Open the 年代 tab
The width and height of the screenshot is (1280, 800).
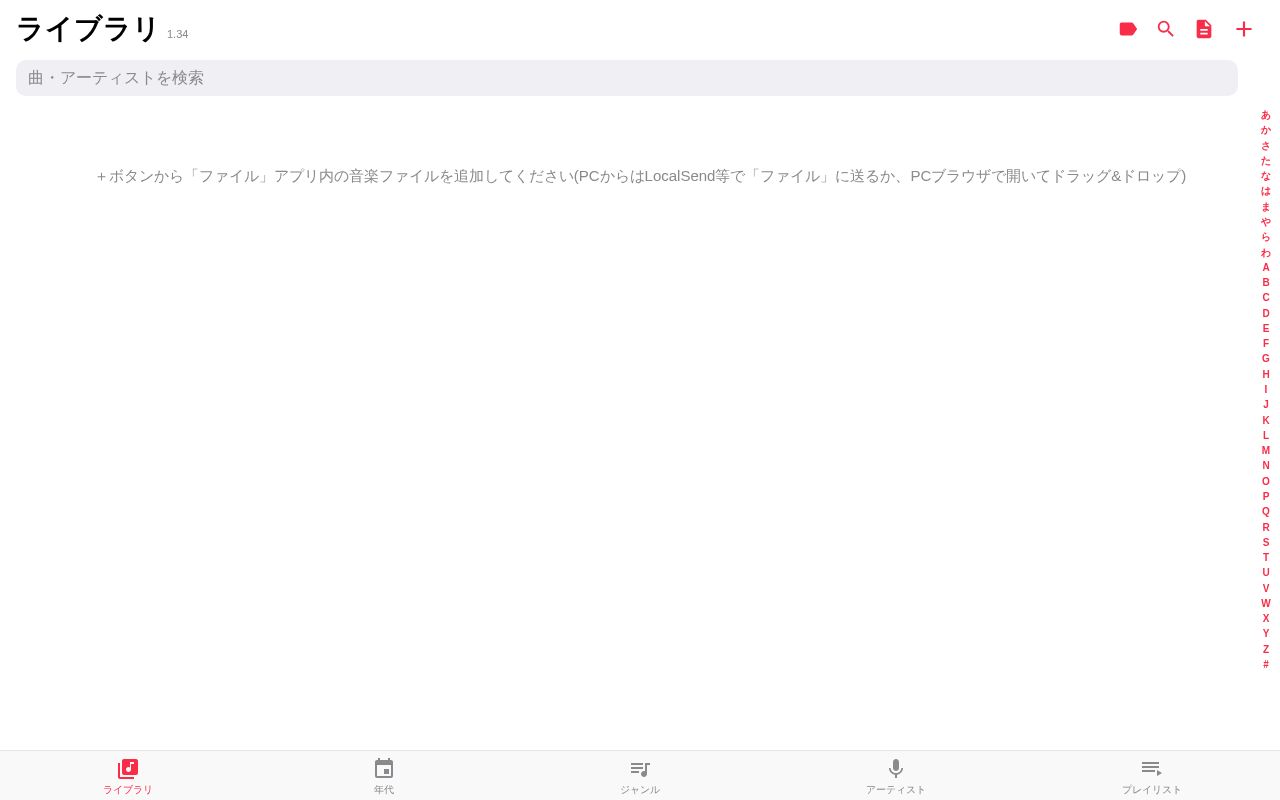[x=384, y=776]
